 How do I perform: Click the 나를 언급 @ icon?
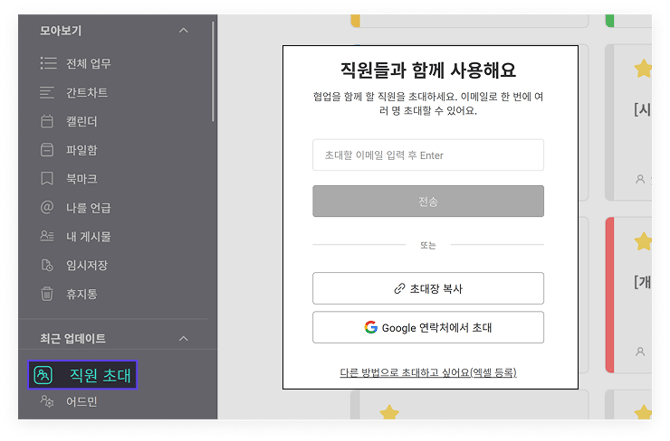46,208
